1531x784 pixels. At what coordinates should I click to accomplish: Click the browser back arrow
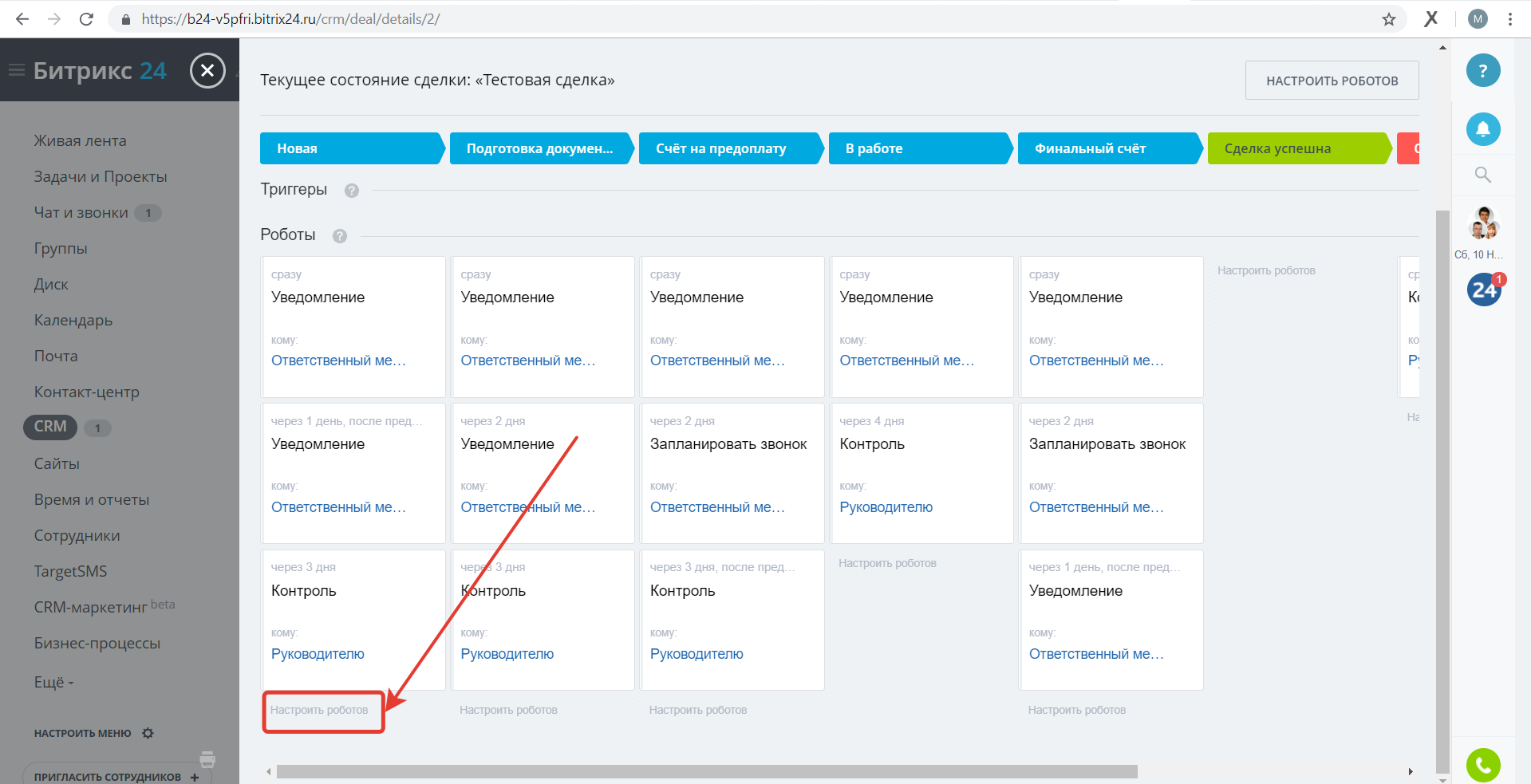(x=22, y=19)
